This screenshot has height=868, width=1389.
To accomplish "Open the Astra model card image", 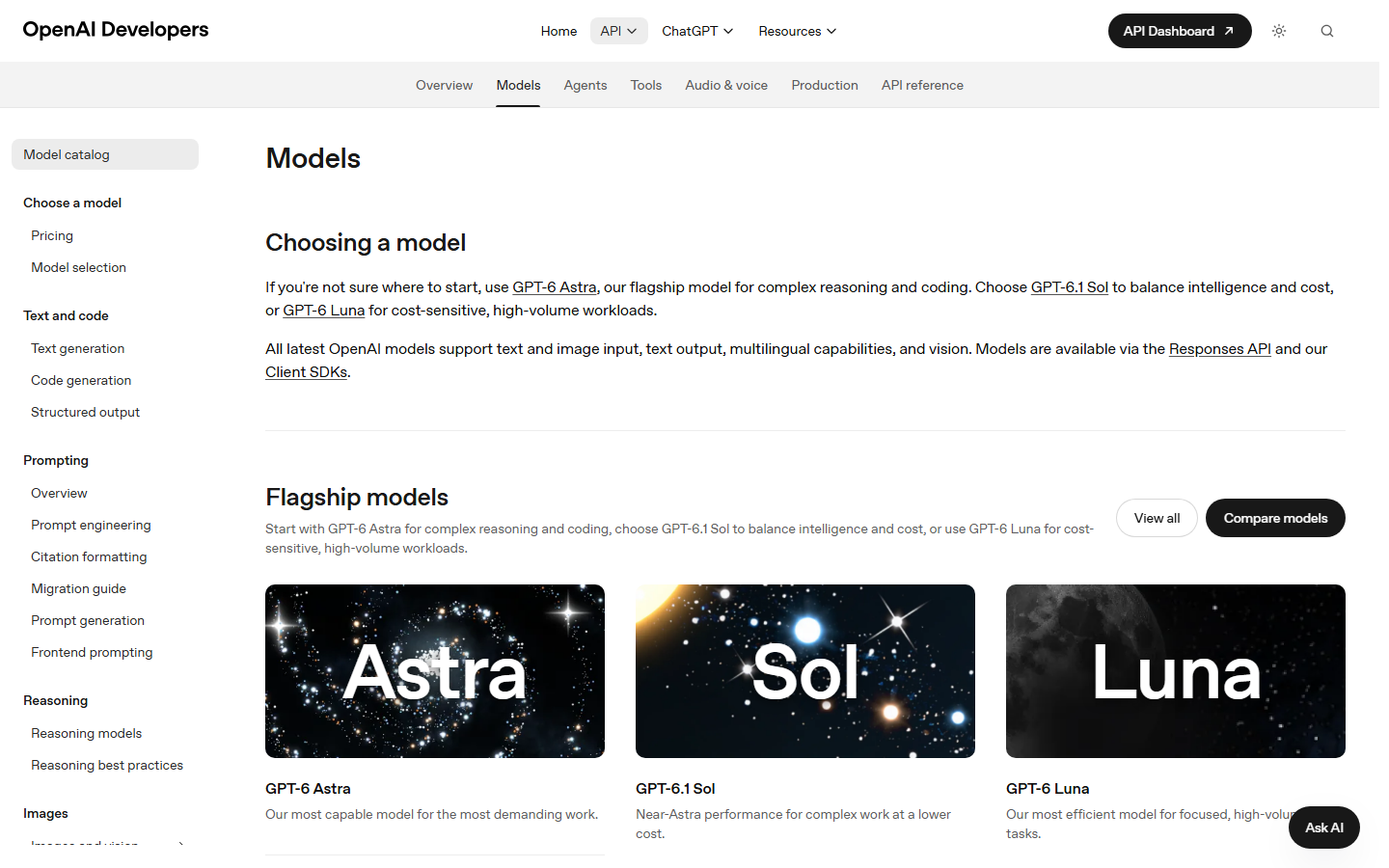I will pyautogui.click(x=435, y=671).
